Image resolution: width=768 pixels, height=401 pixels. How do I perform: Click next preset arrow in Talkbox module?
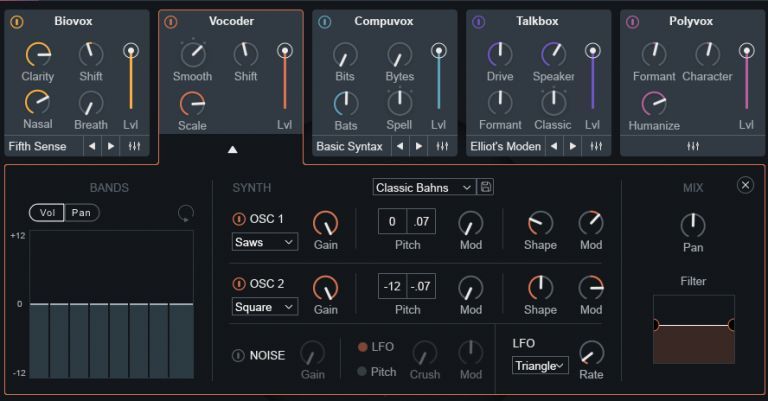pyautogui.click(x=573, y=146)
